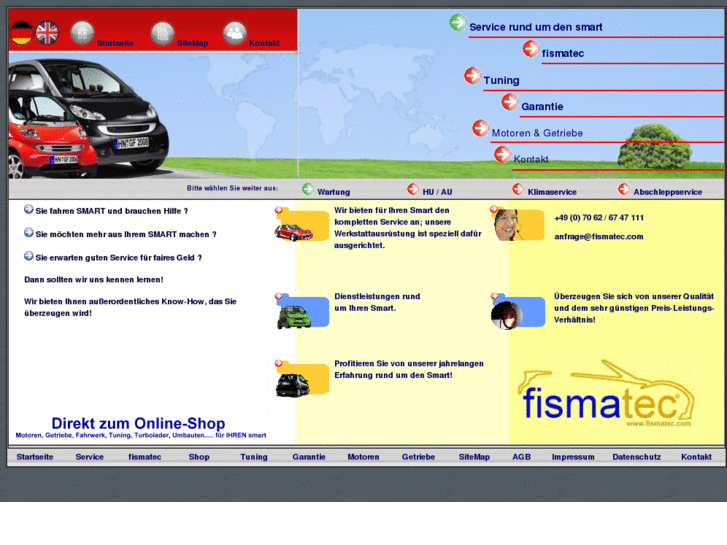Open Kontakt in the footer navigation
This screenshot has height=545, width=727.
pos(696,457)
